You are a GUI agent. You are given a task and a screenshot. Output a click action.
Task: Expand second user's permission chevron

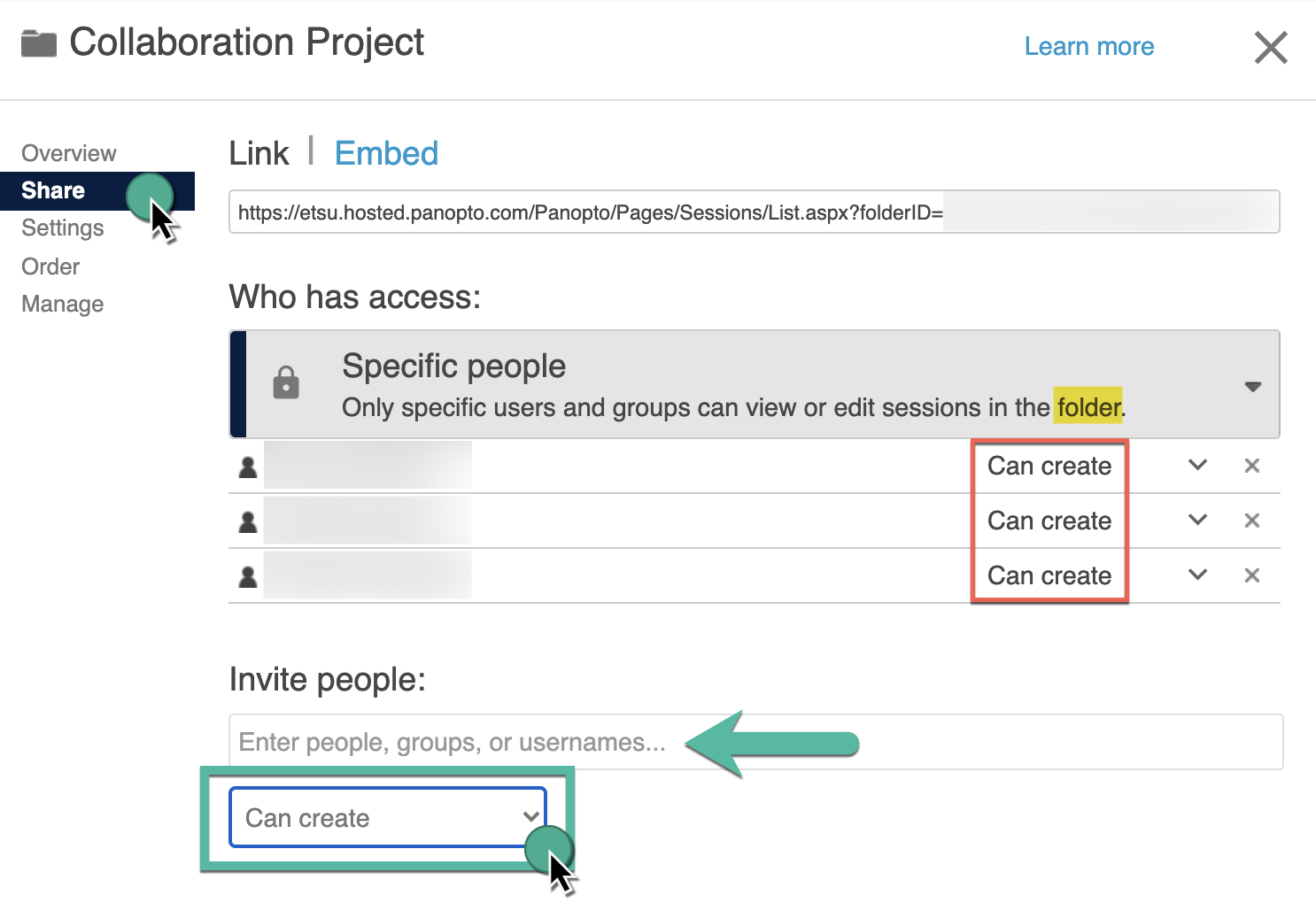click(x=1197, y=521)
